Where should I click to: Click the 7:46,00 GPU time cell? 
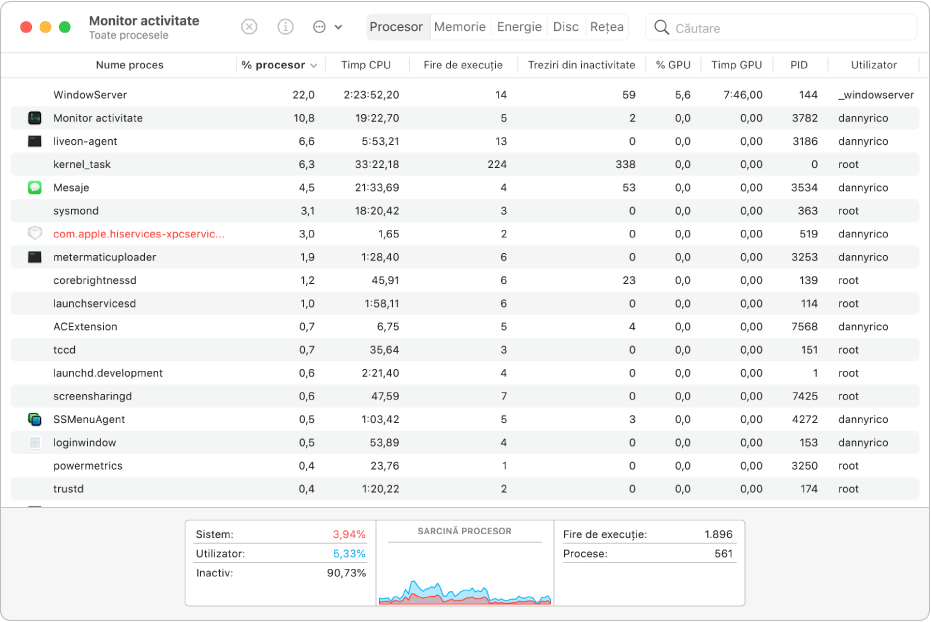pos(743,95)
